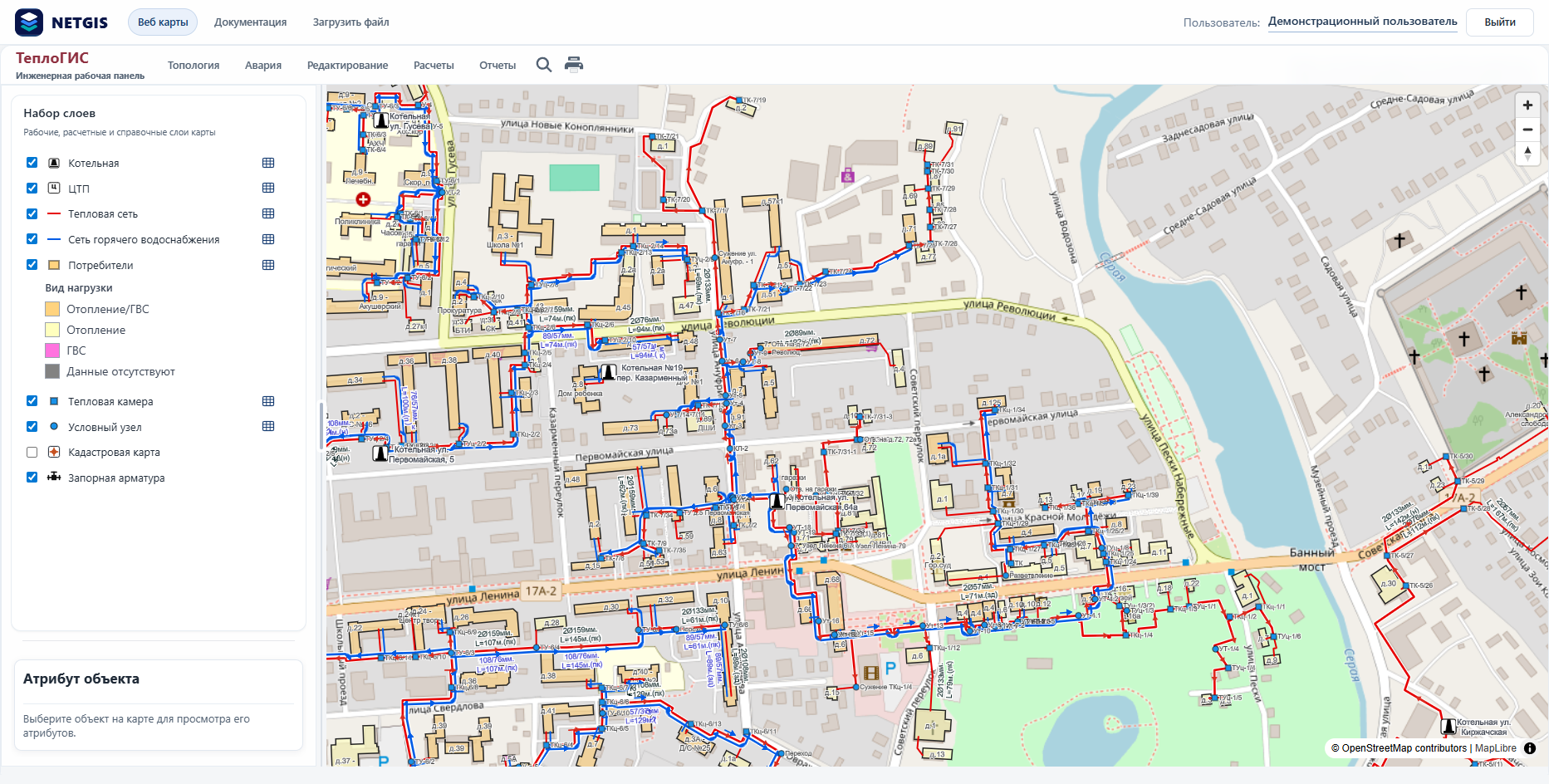The height and width of the screenshot is (784, 1549).
Task: Open the attribute table for Тепловая сеть layer
Action: [x=268, y=213]
